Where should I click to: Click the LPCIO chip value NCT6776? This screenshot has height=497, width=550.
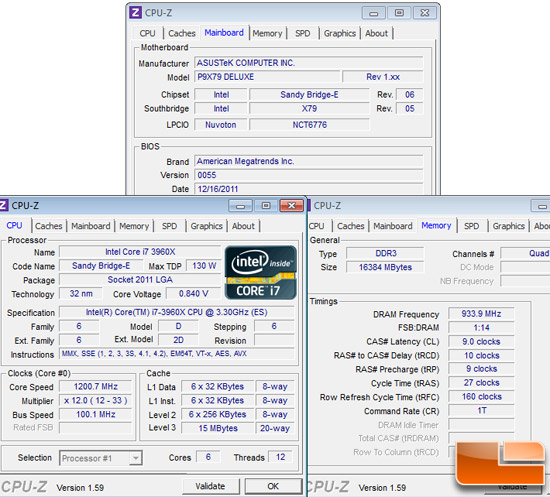pyautogui.click(x=309, y=125)
